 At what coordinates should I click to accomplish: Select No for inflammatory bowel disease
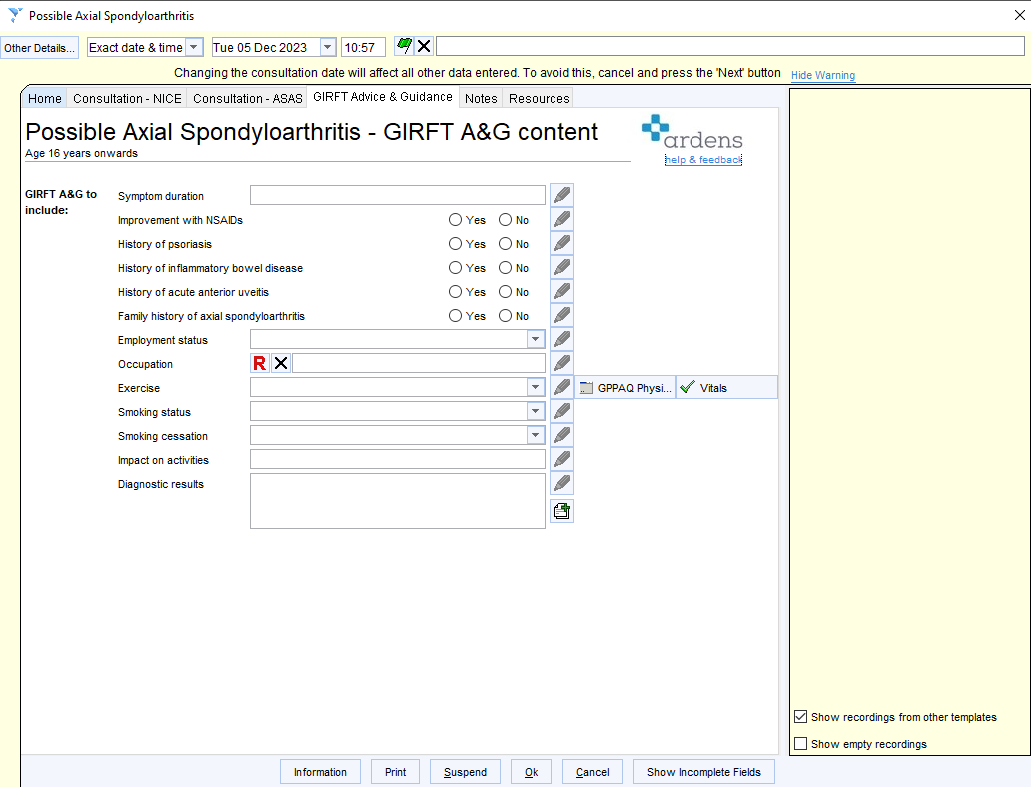coord(505,268)
